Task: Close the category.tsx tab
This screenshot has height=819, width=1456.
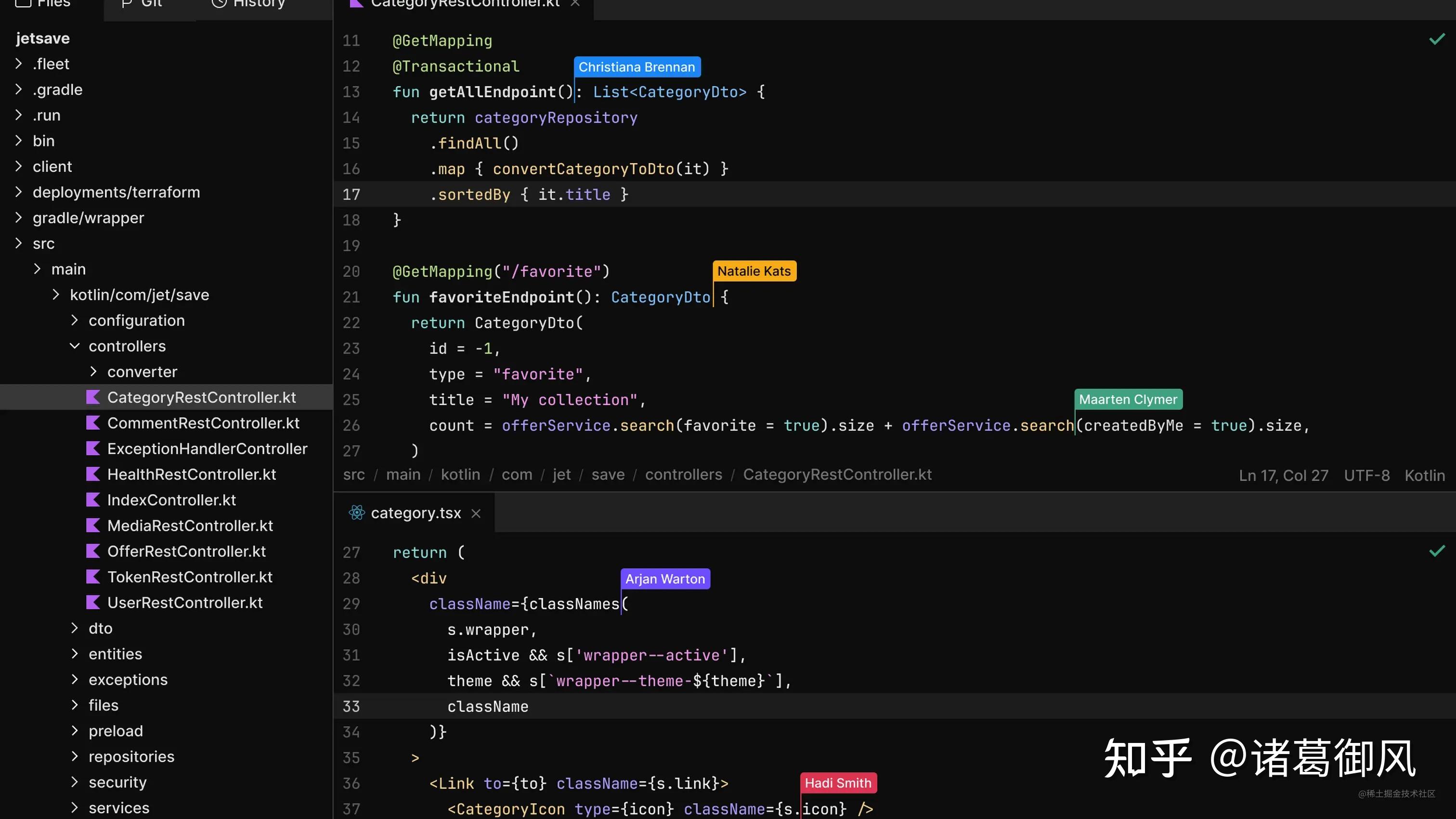Action: pyautogui.click(x=476, y=513)
